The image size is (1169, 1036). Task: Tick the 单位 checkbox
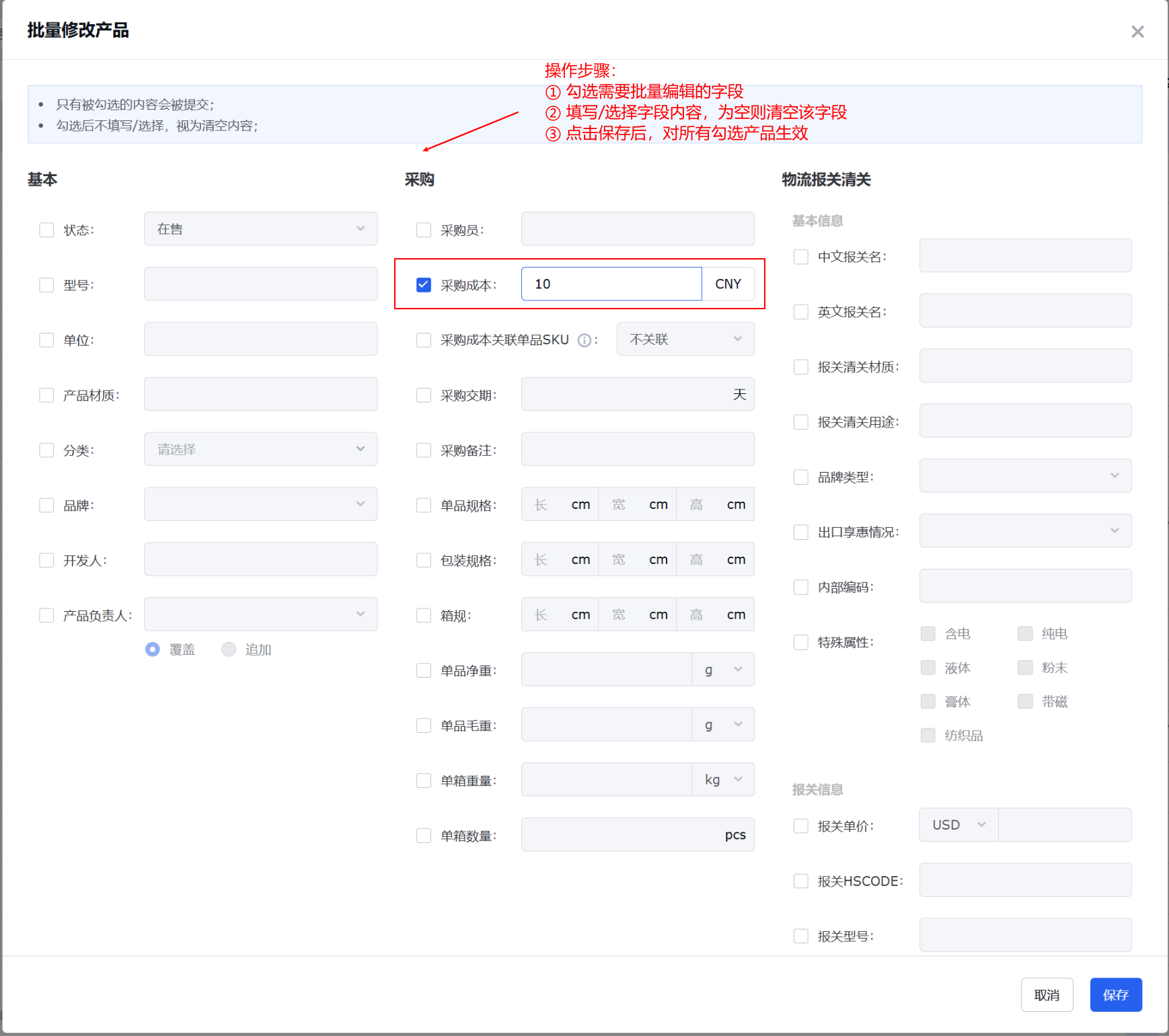coord(46,340)
